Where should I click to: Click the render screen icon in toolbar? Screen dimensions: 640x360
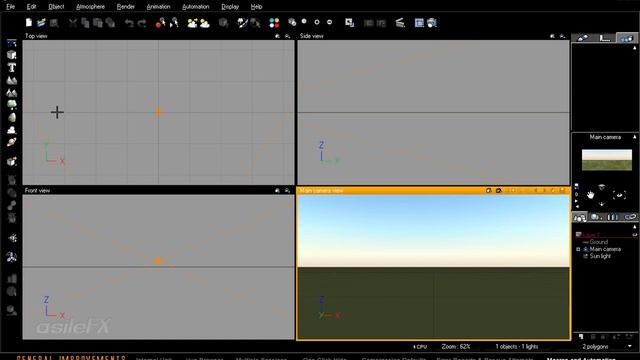[x=419, y=23]
